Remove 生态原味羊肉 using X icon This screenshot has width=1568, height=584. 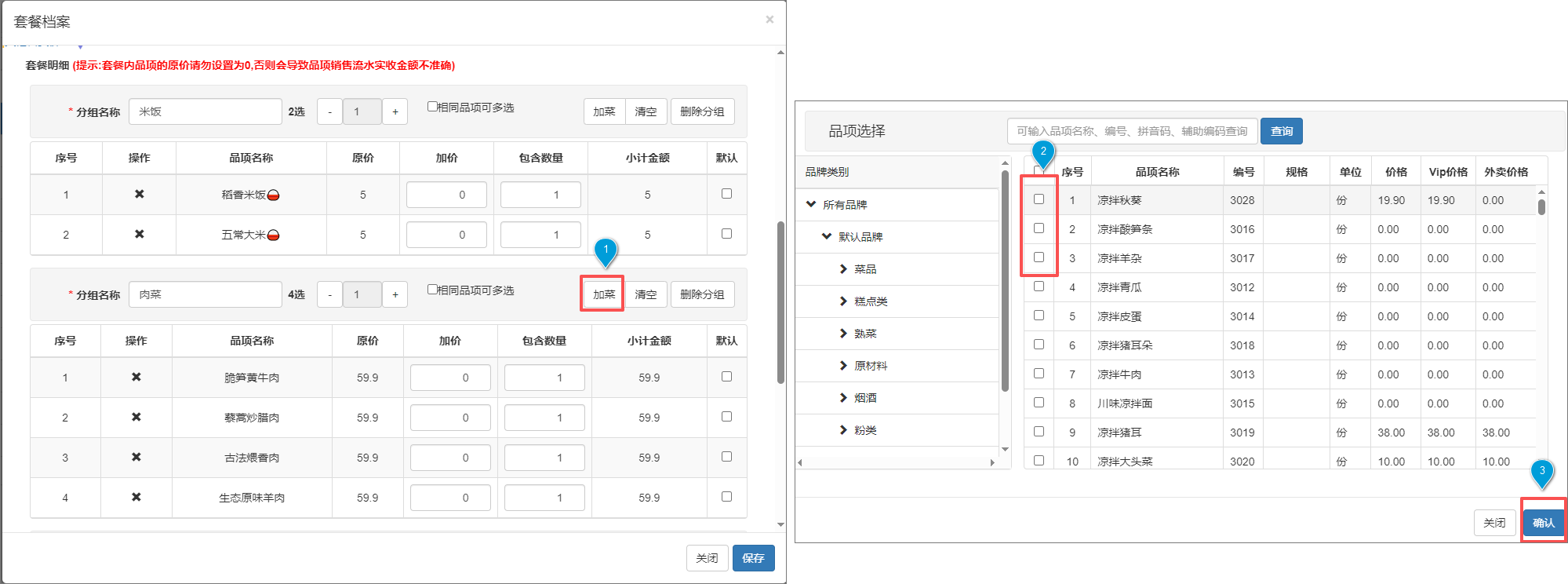[x=136, y=497]
